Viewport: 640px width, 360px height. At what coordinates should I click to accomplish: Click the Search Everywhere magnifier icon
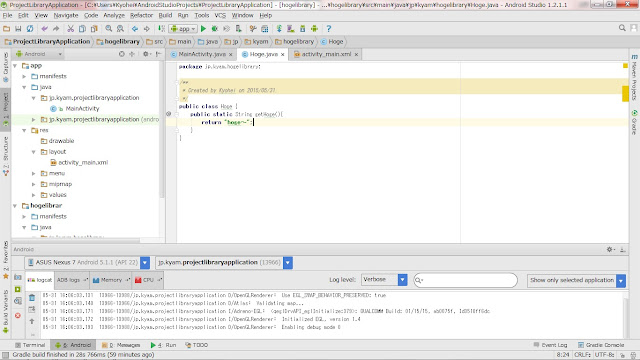tap(622, 28)
